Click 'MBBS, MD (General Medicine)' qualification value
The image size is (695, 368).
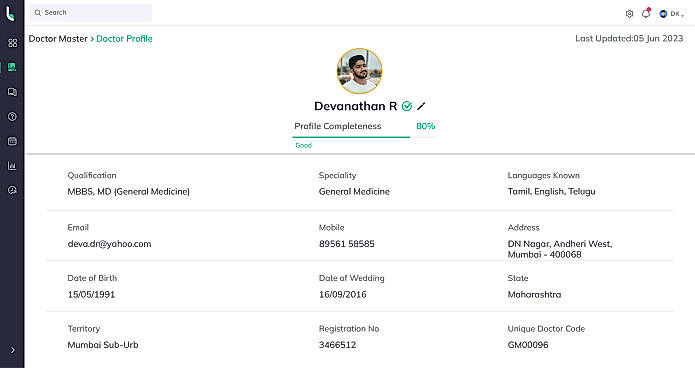[x=129, y=192]
